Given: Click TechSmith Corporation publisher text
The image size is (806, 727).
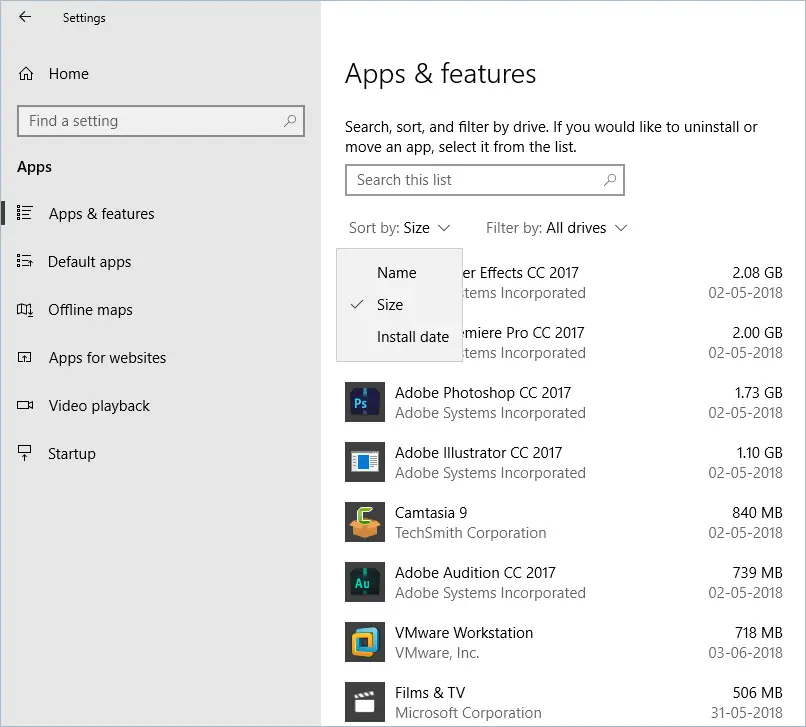Looking at the screenshot, I should [x=470, y=533].
